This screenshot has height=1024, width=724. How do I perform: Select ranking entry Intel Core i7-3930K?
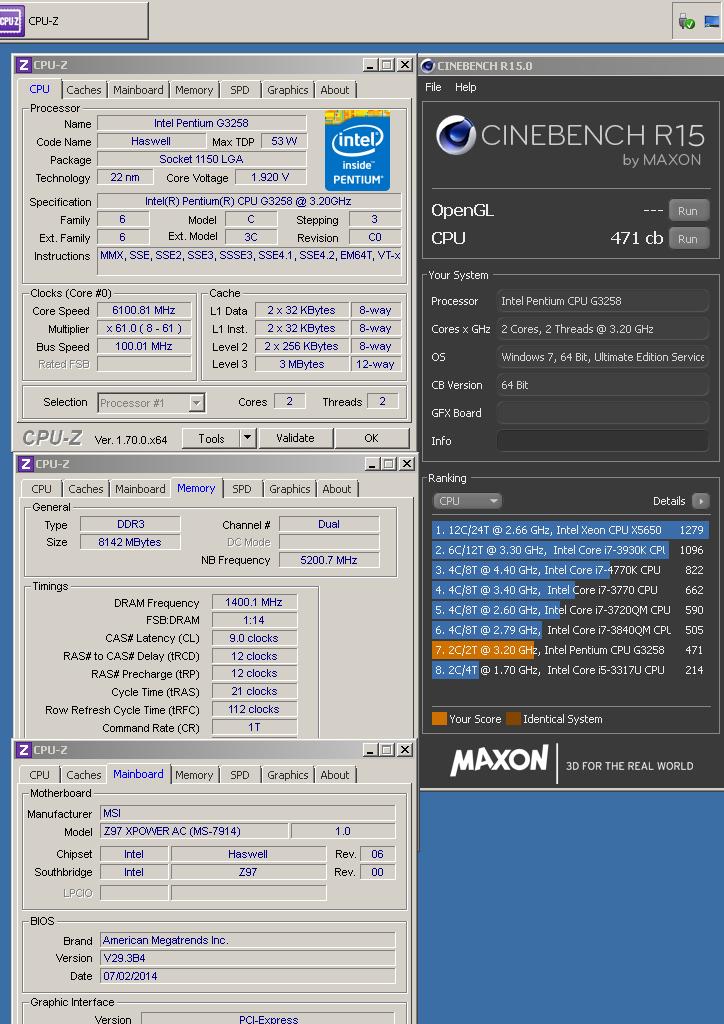(570, 550)
